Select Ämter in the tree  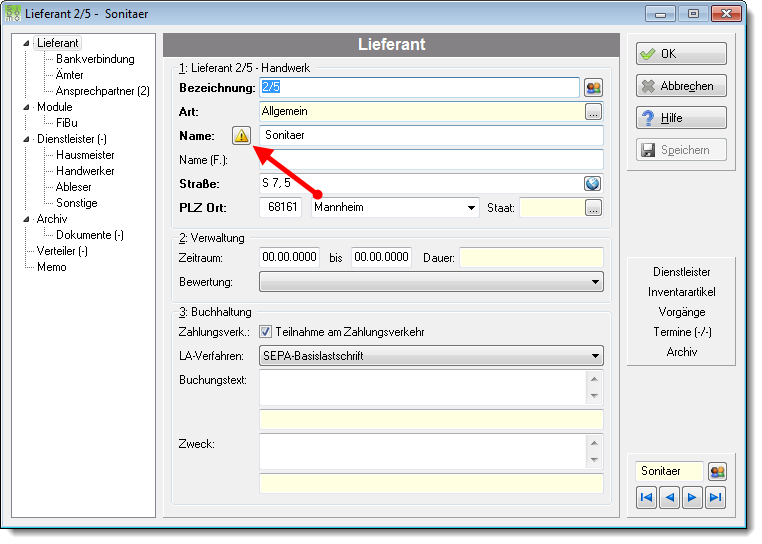[69, 75]
